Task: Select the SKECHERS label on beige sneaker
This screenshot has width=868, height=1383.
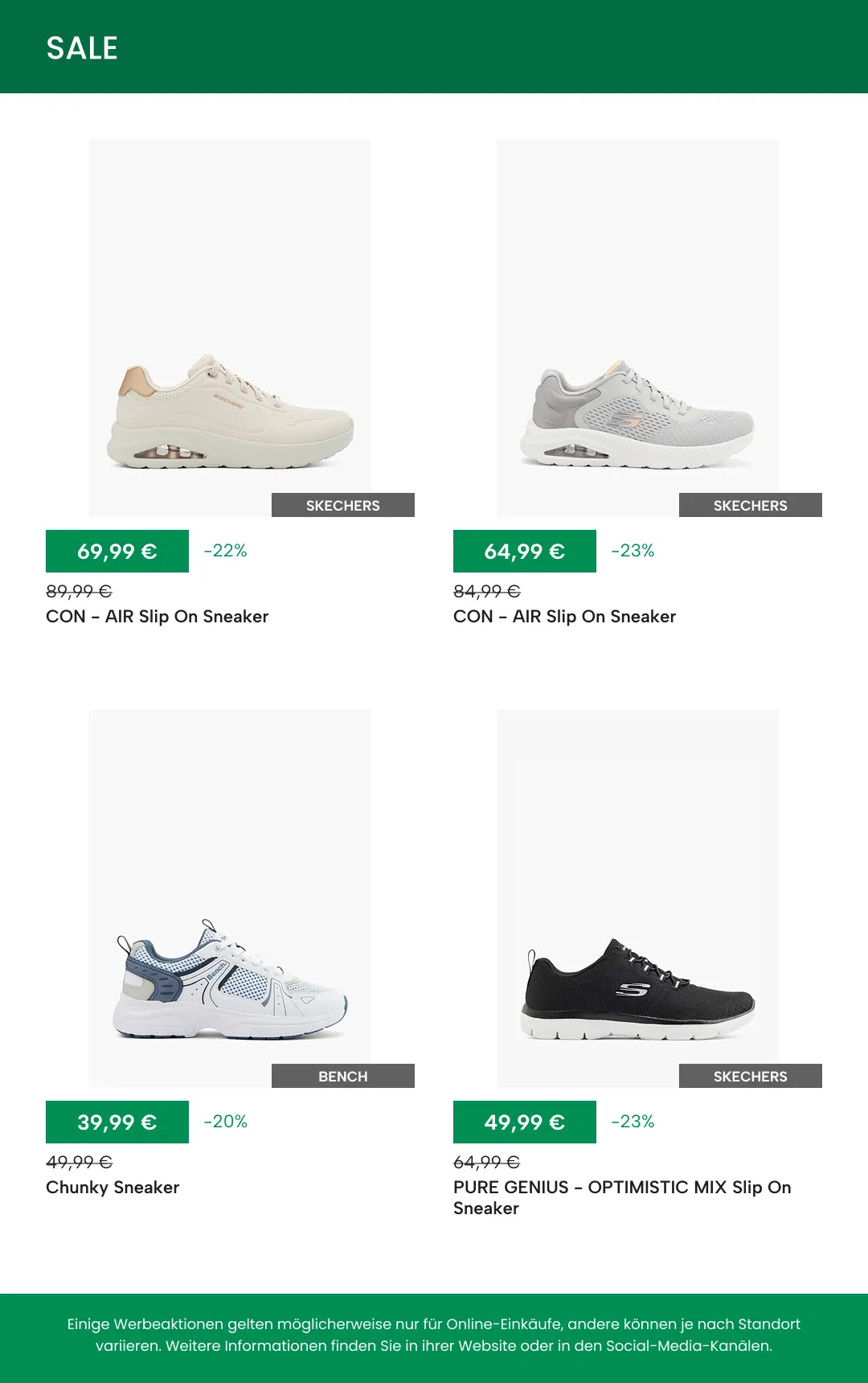Action: (343, 505)
